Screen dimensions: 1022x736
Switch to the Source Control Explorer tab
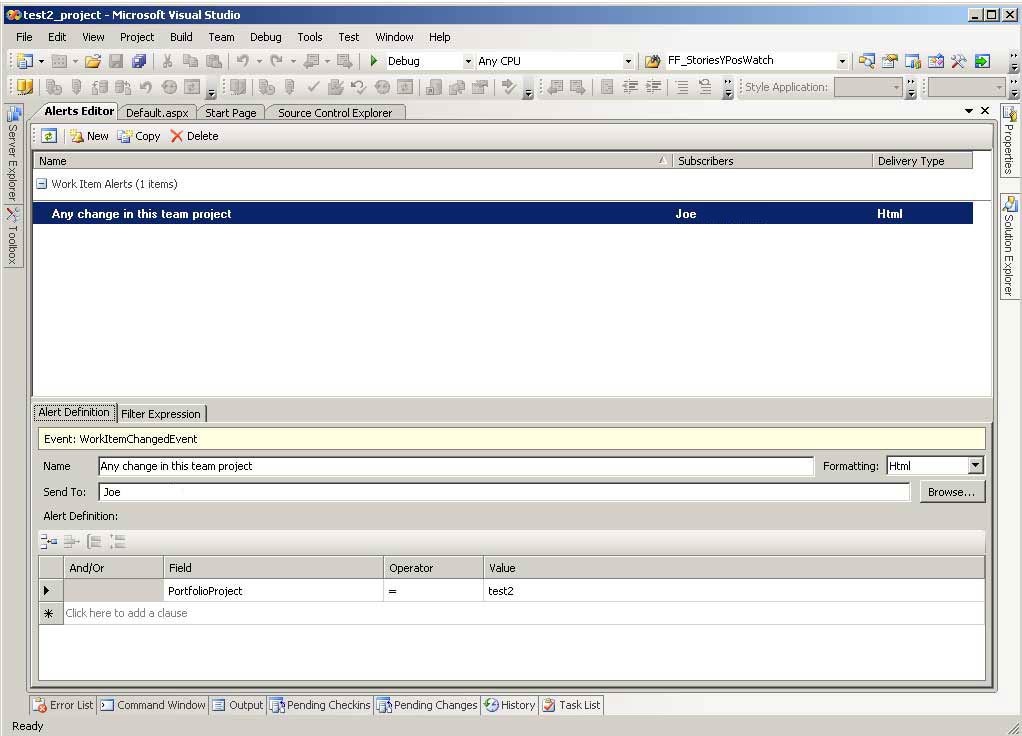(x=335, y=113)
